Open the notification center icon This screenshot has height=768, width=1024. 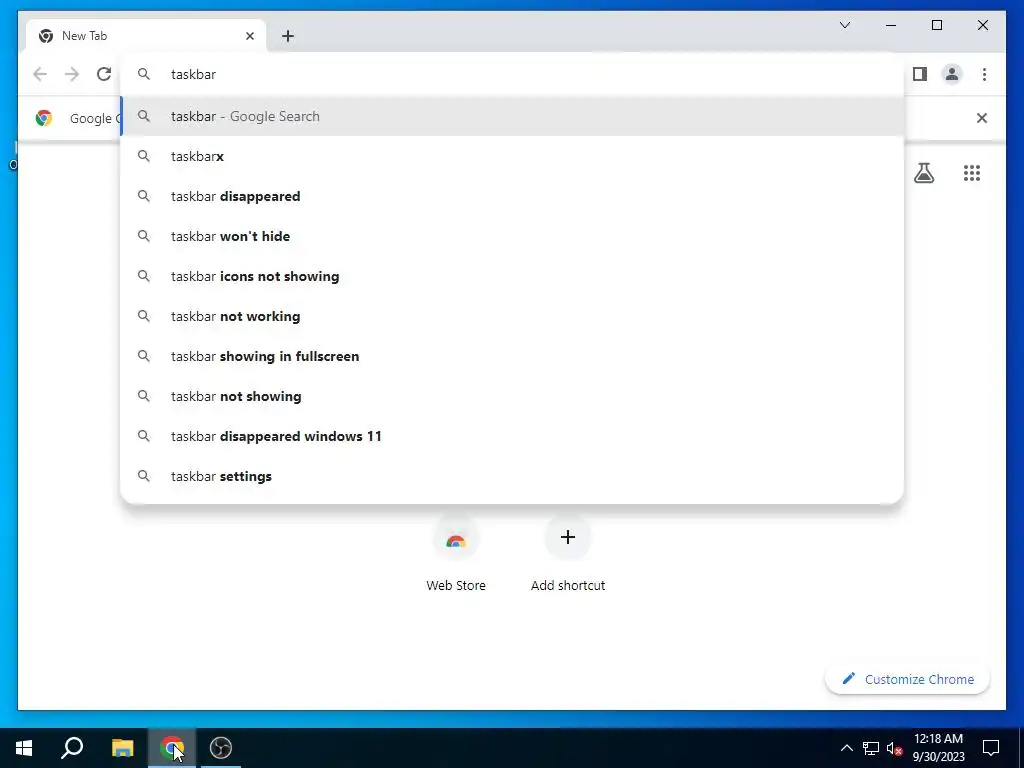(x=991, y=748)
